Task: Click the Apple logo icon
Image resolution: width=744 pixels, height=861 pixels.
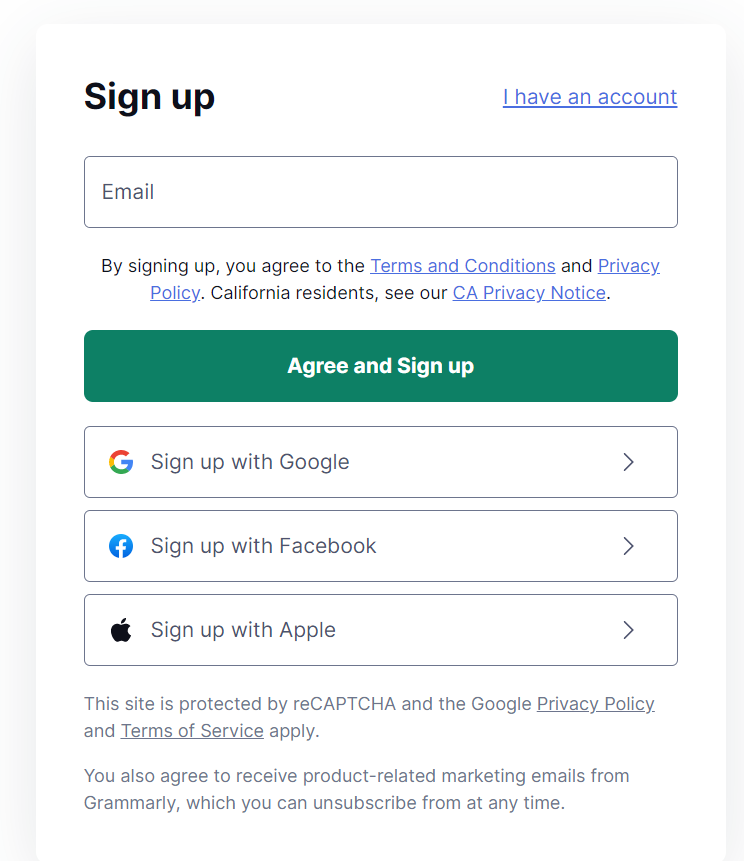Action: tap(121, 630)
